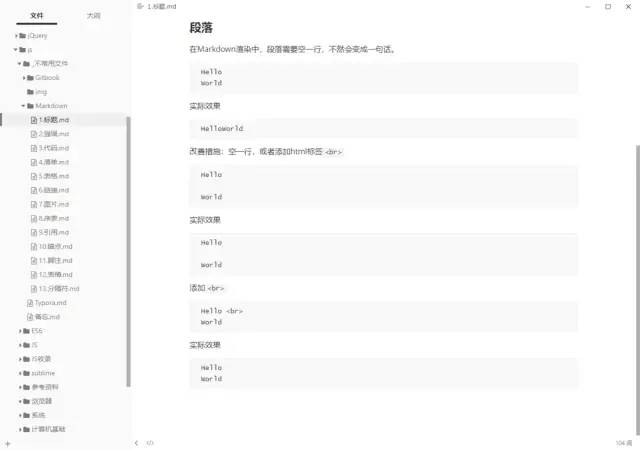This screenshot has width=640, height=450.
Task: Click the 系统 folder icon
Action: tap(27, 415)
